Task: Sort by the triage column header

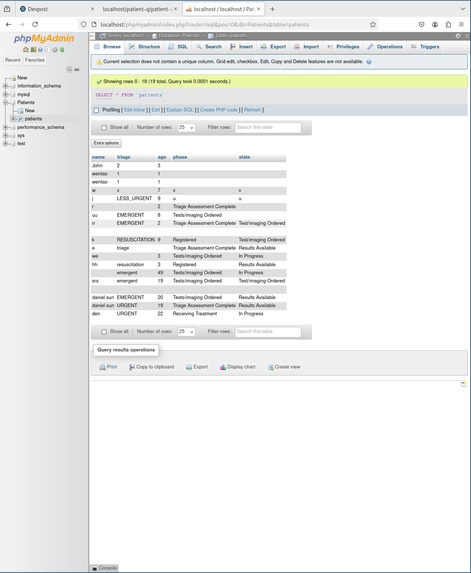Action: click(124, 157)
